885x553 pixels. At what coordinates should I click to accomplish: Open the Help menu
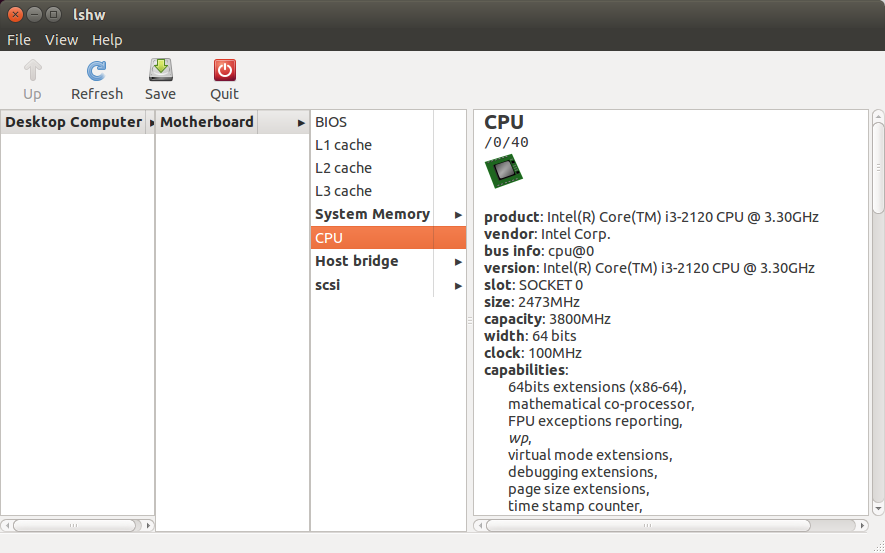[107, 40]
